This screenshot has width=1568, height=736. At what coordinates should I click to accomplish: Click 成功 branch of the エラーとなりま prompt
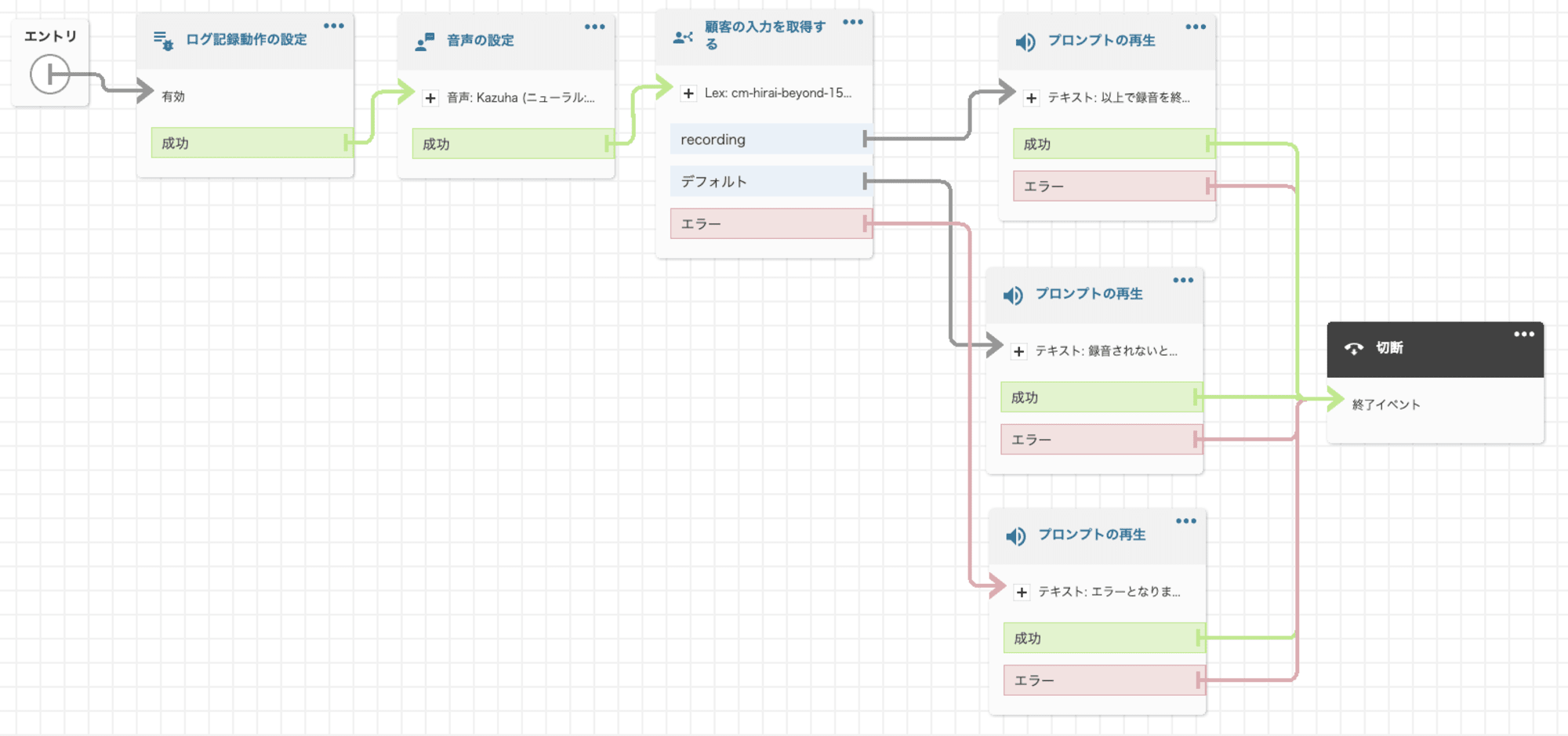click(x=1105, y=637)
